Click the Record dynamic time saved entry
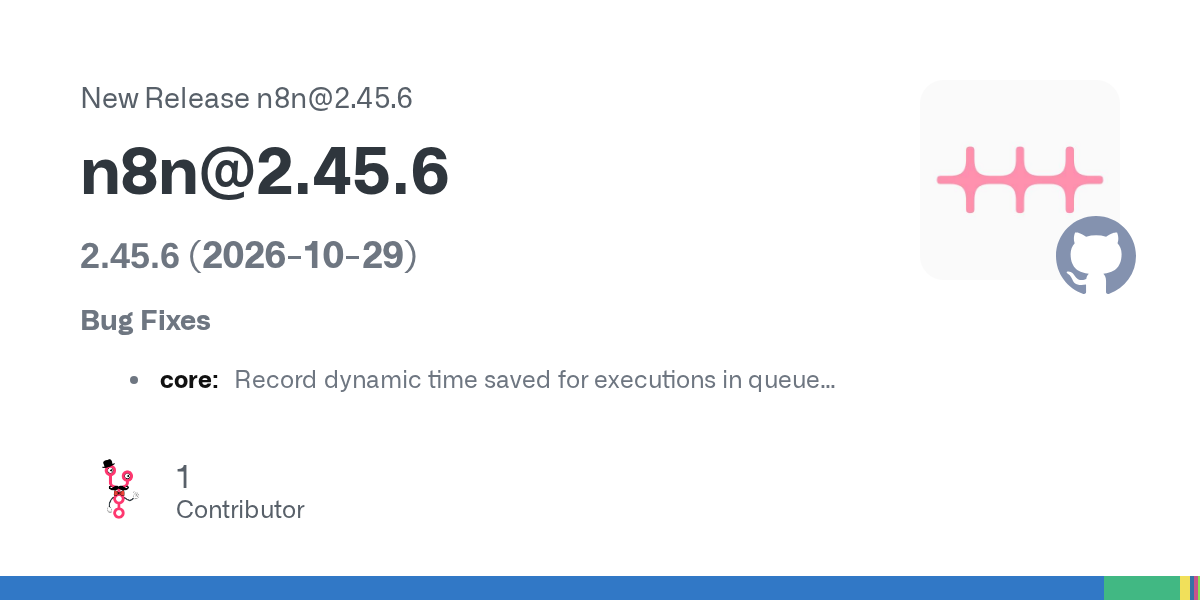Viewport: 1200px width, 600px height. (x=535, y=380)
